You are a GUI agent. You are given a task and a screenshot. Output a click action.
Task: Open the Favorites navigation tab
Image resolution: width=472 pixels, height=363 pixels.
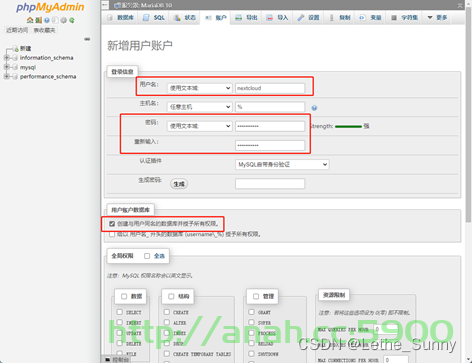click(44, 30)
